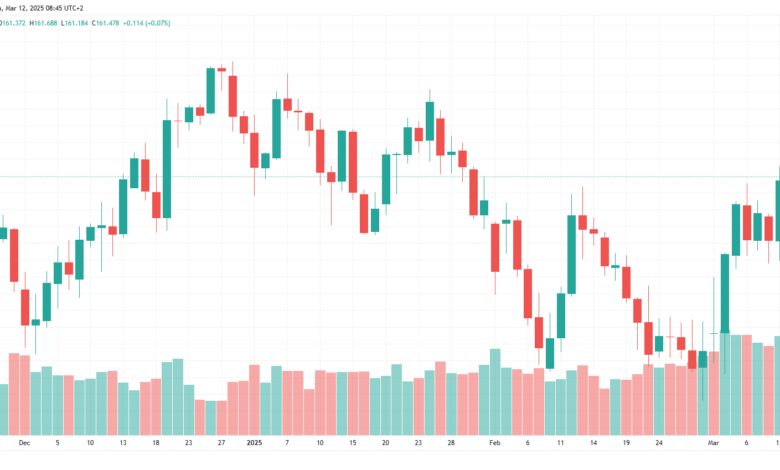Select the Feb label on time axis
This screenshot has height=470, width=780.
pos(494,443)
